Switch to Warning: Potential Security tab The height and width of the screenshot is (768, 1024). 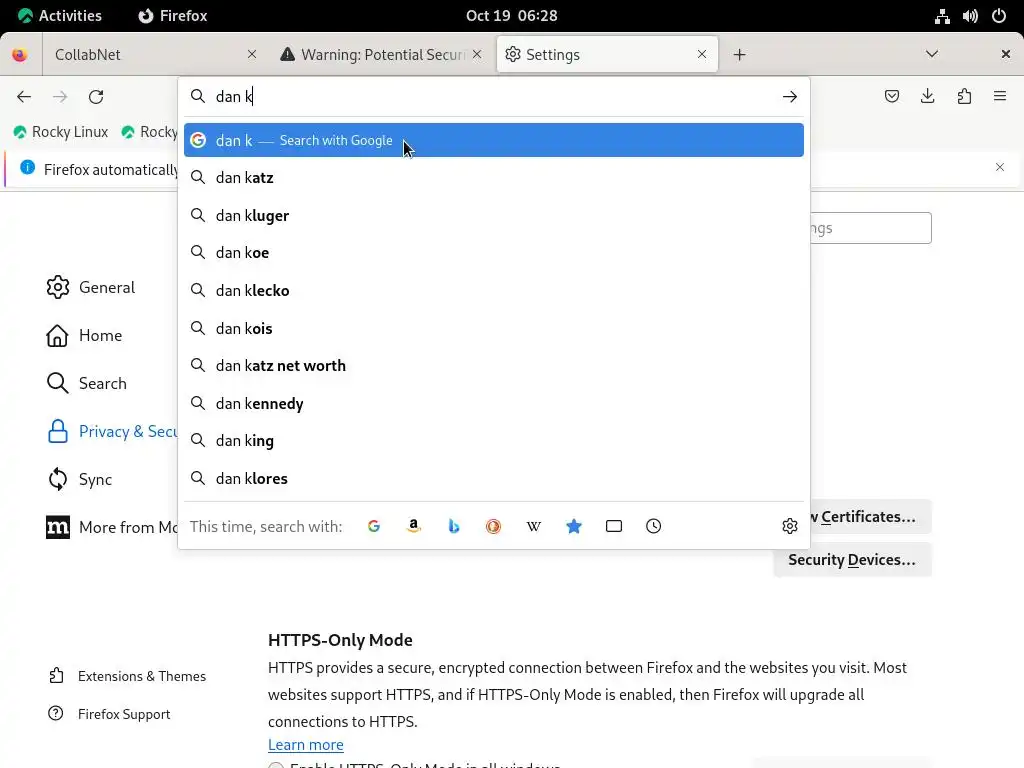click(x=381, y=55)
